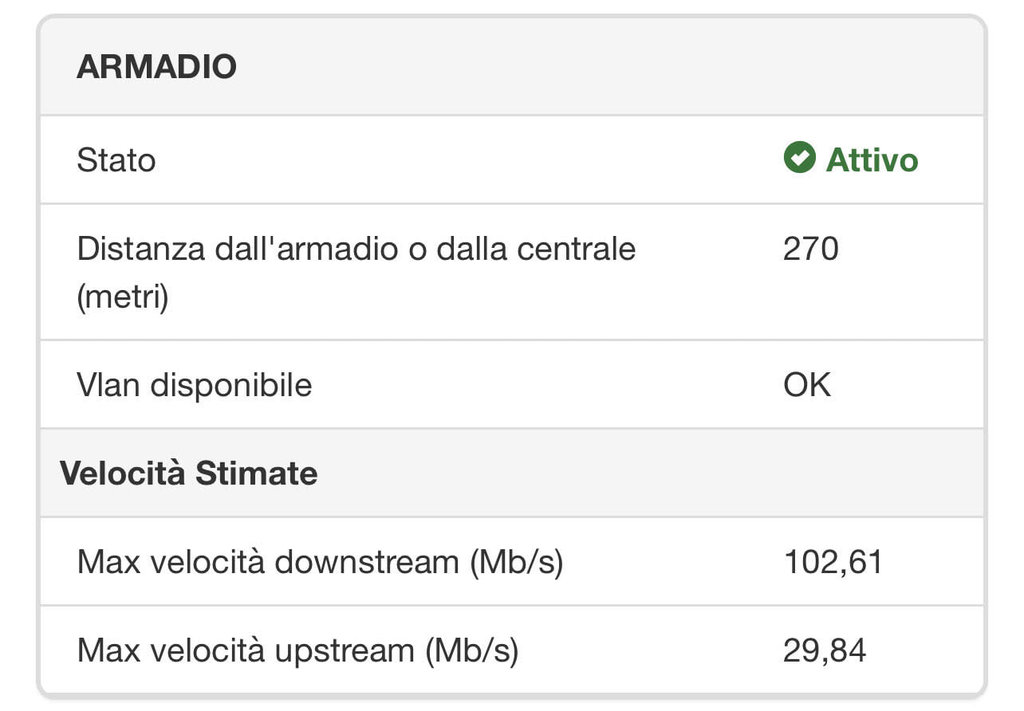The height and width of the screenshot is (711, 1024).
Task: Click the word disponibile in the Vlan row
Action: (231, 385)
